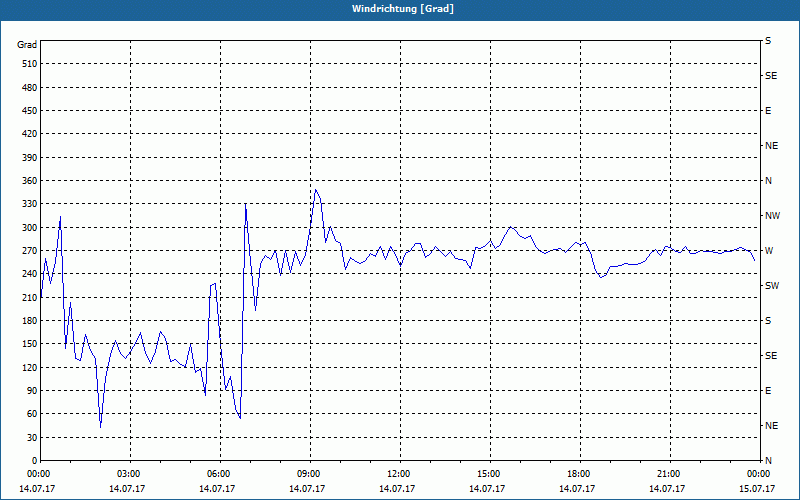This screenshot has width=800, height=500.
Task: Select the W compass label
Action: point(769,251)
